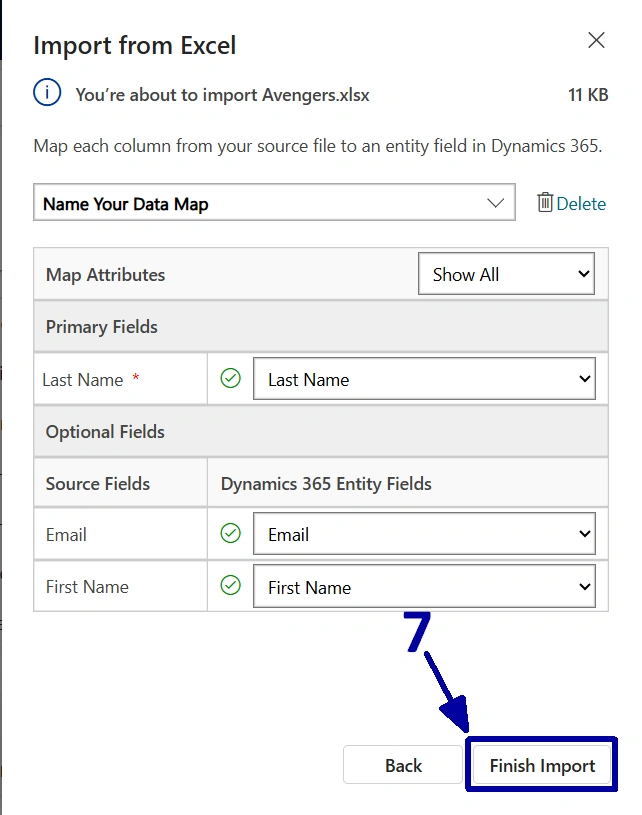
Task: Click the Email source field label
Action: point(66,535)
